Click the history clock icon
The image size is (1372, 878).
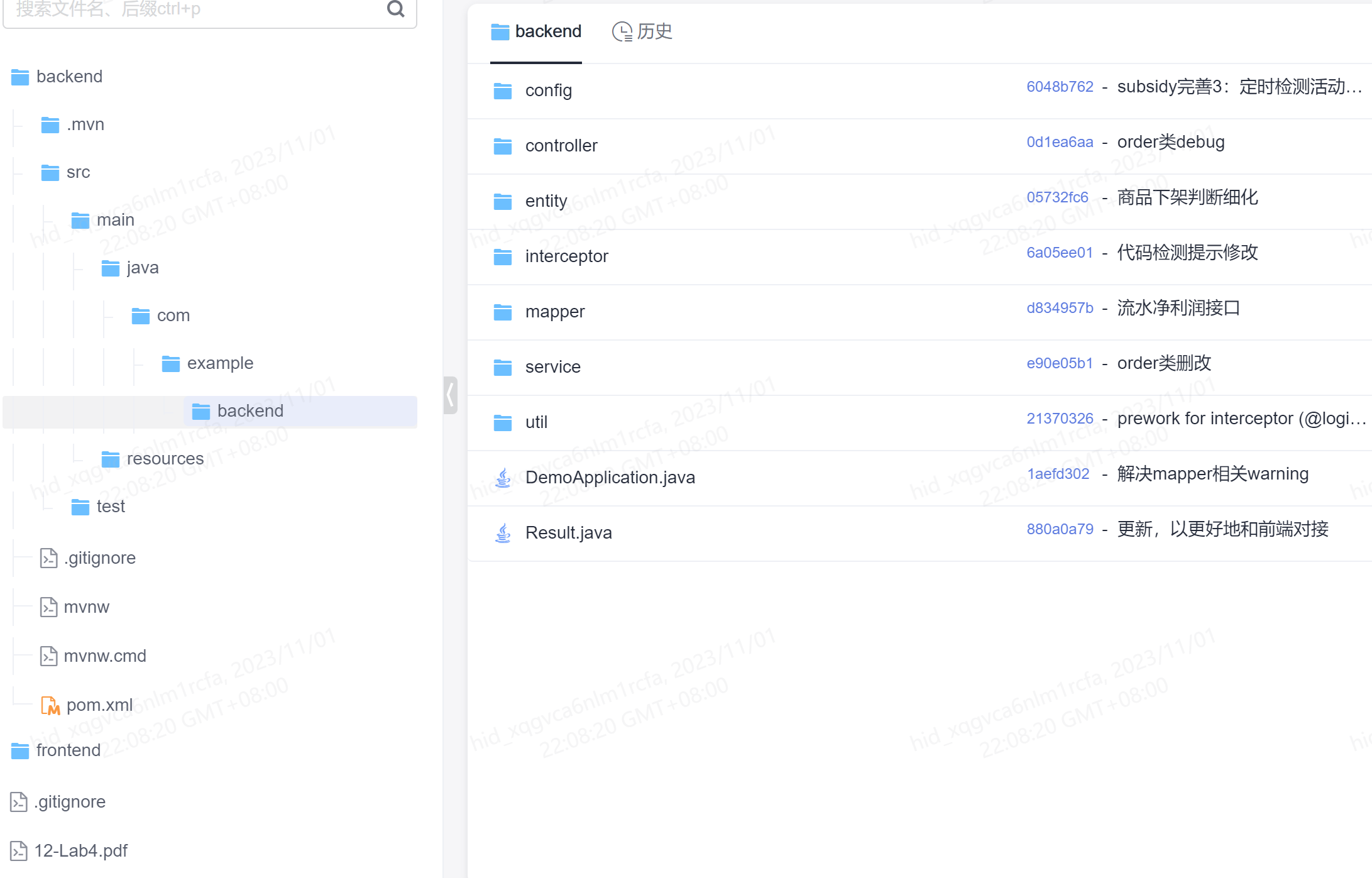coord(622,31)
